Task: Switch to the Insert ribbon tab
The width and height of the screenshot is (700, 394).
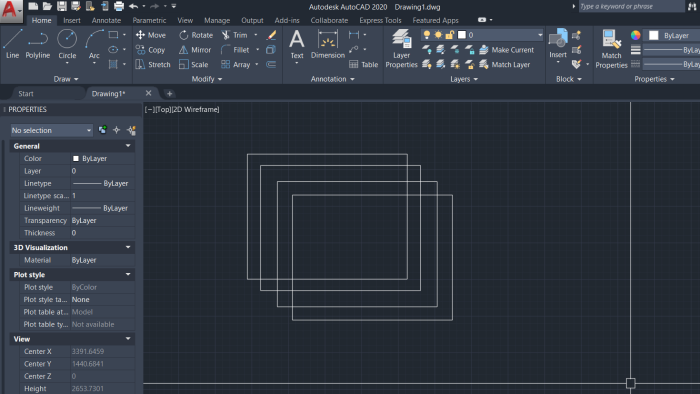Action: tap(71, 21)
